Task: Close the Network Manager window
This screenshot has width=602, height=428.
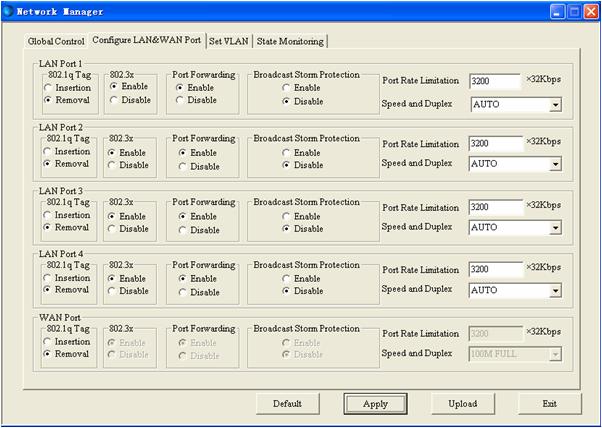Action: tap(591, 12)
